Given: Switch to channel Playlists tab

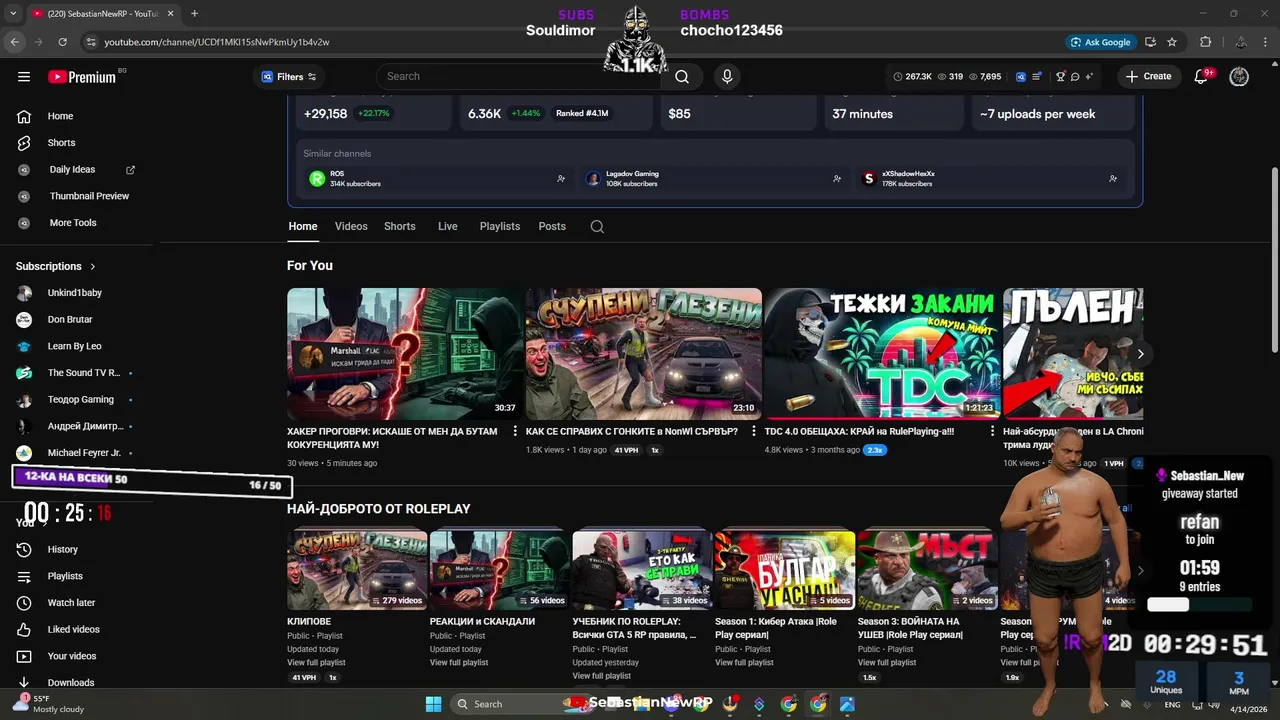Looking at the screenshot, I should pos(500,227).
